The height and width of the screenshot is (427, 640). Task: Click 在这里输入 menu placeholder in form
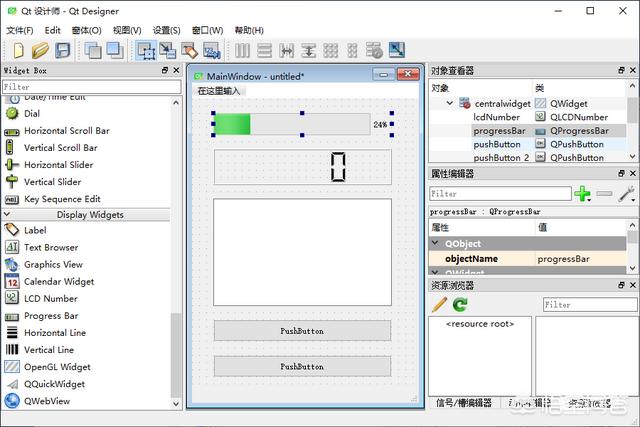click(219, 91)
